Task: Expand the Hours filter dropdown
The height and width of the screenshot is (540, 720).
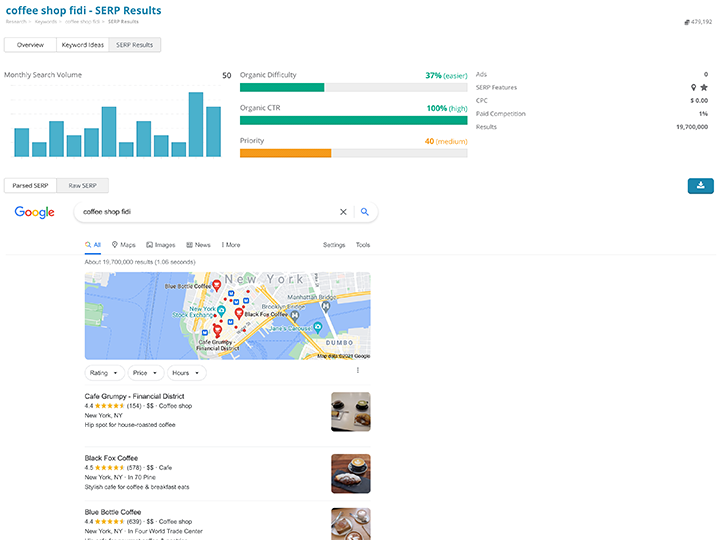Action: click(185, 373)
